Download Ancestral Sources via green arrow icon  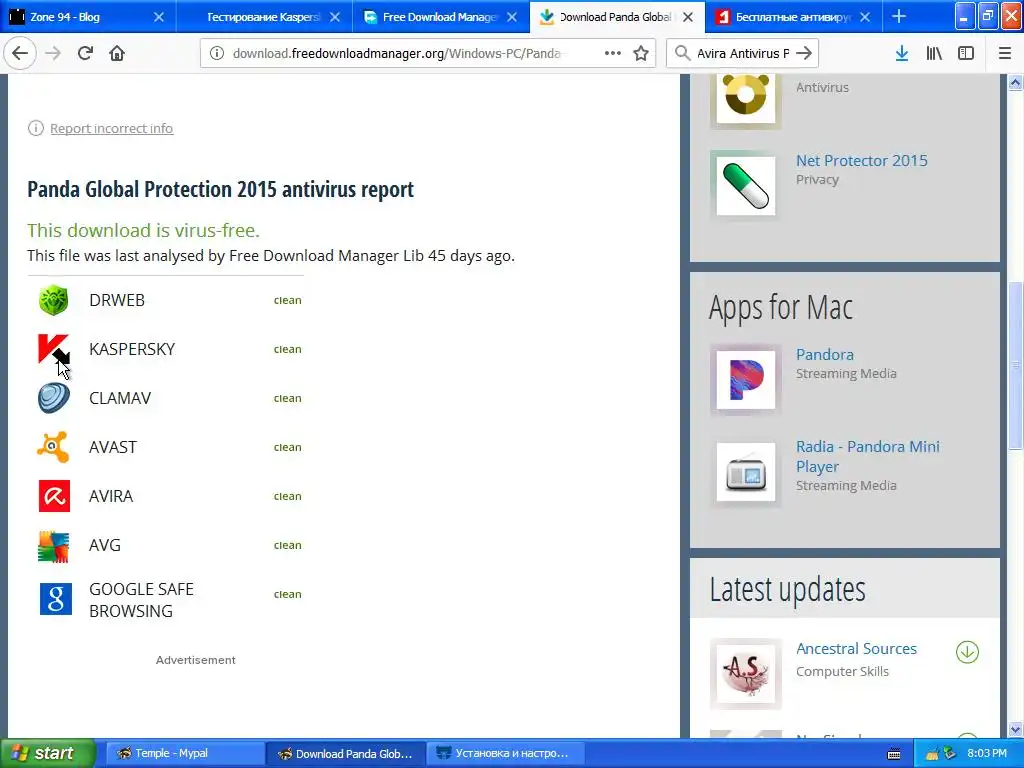(x=967, y=652)
